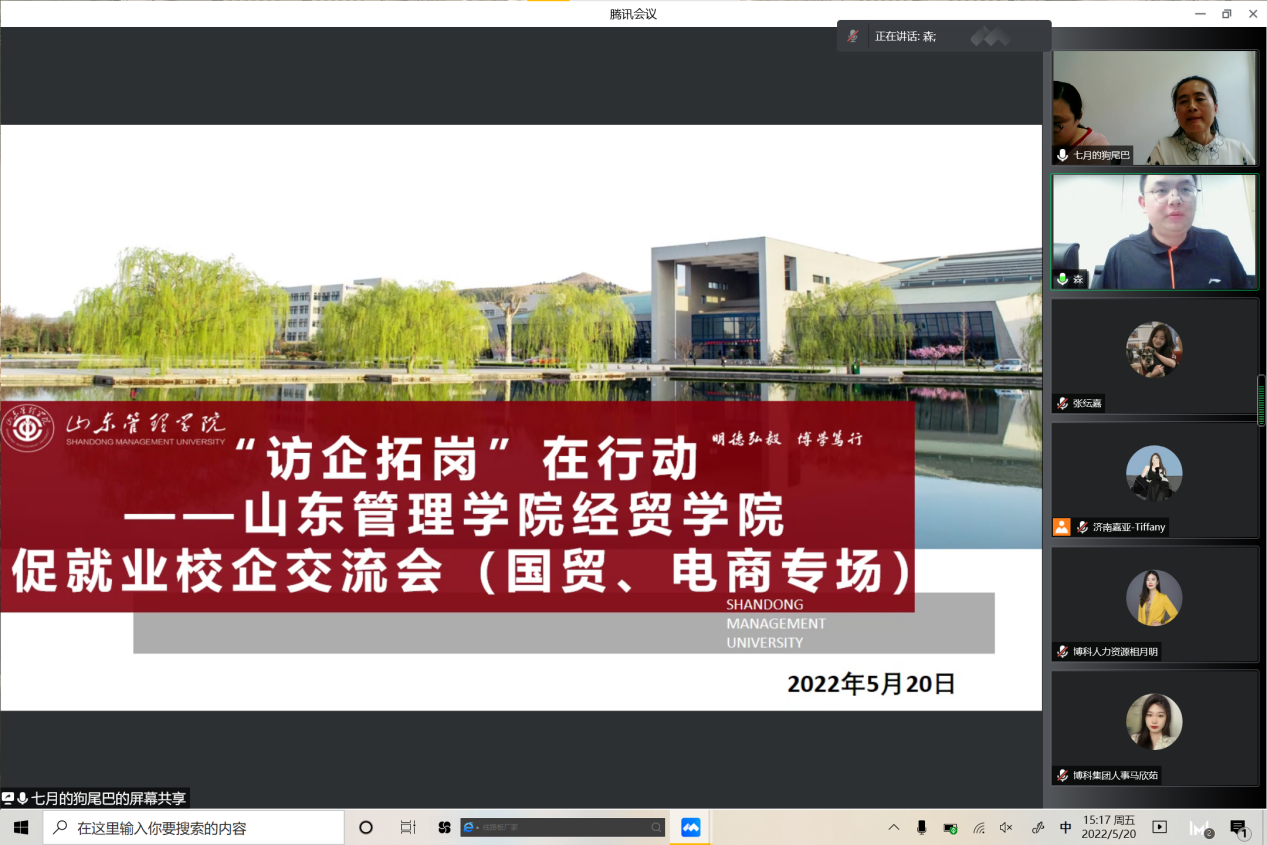
Task: Click the green active microphone icon beside 森
Action: (x=1063, y=279)
